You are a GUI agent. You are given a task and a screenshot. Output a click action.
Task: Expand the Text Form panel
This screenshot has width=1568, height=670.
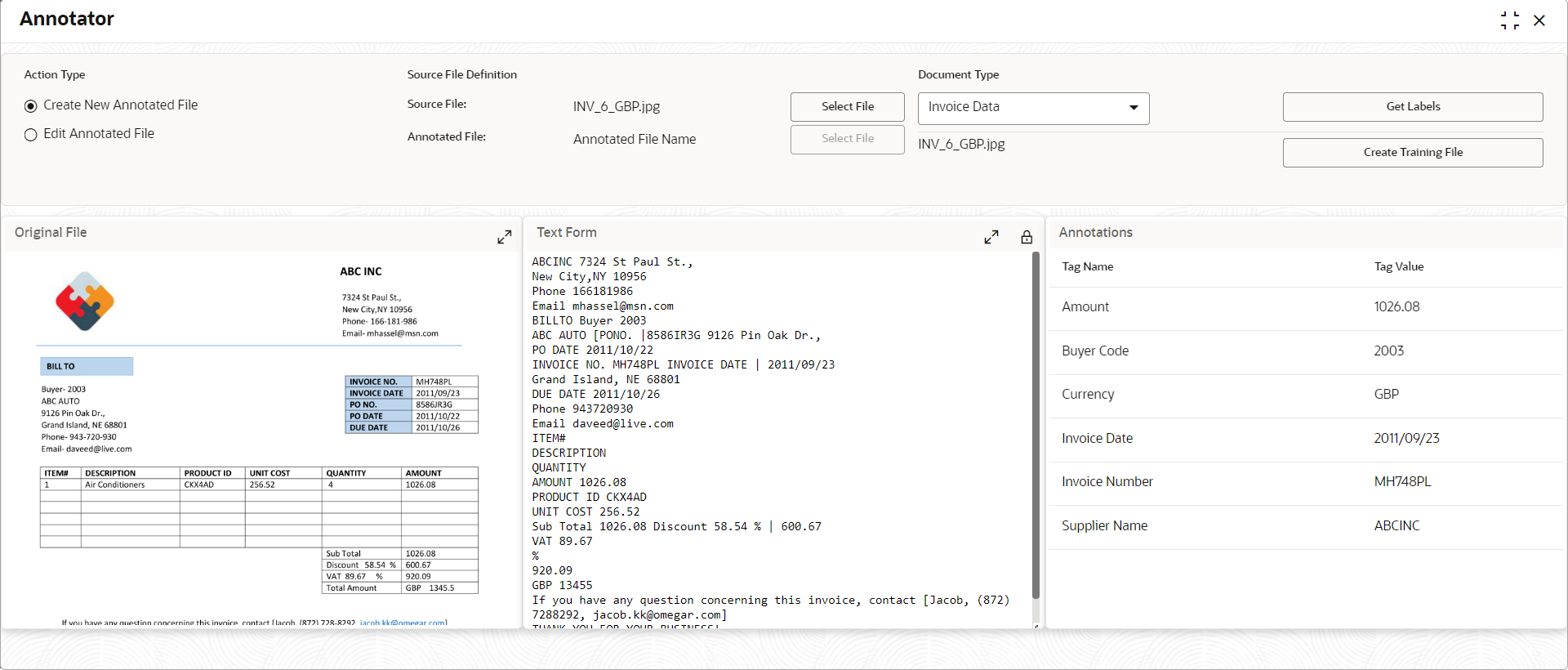coord(991,237)
